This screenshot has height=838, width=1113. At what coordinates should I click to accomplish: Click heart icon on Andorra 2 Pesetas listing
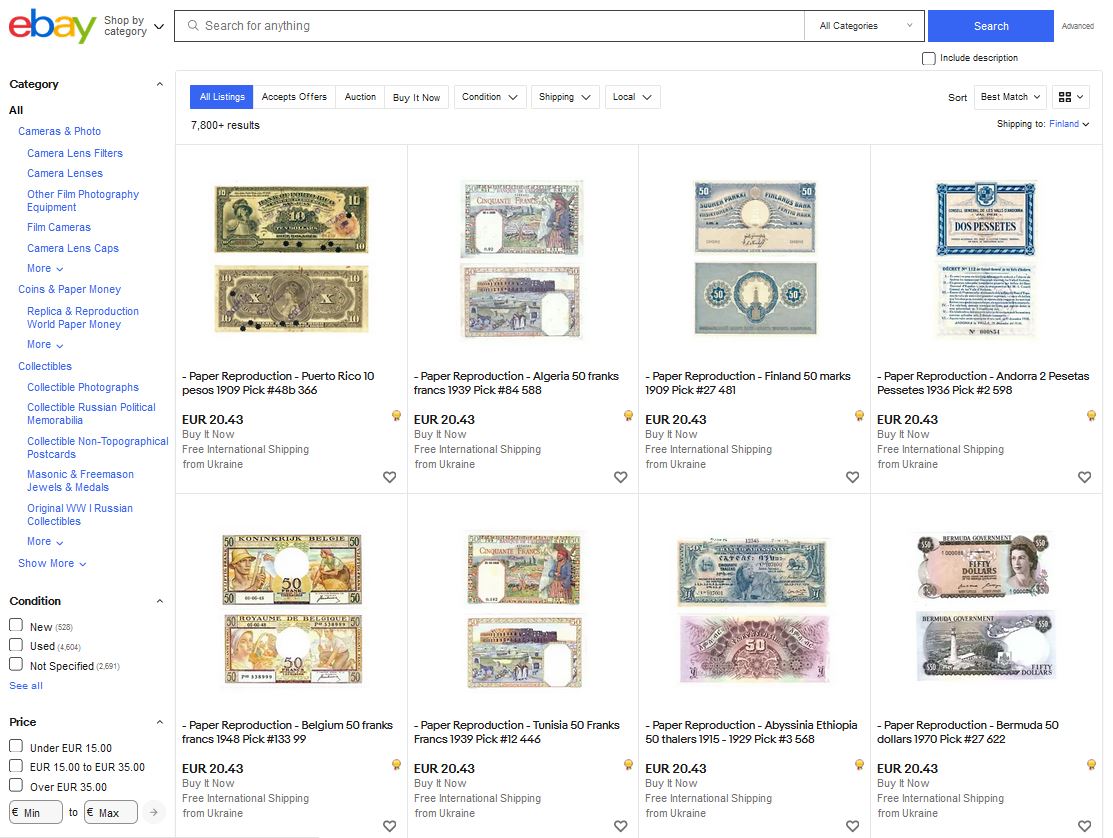pos(1084,477)
